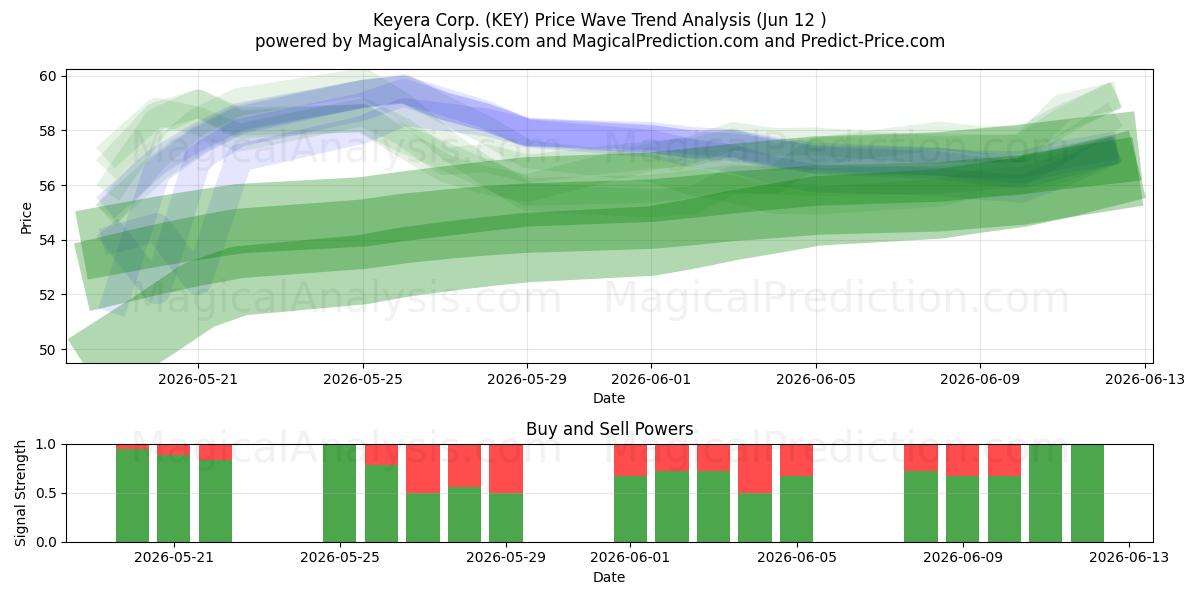The height and width of the screenshot is (600, 1200).
Task: Click the 1.0 tick on the Signal Strength axis
Action: point(48,444)
